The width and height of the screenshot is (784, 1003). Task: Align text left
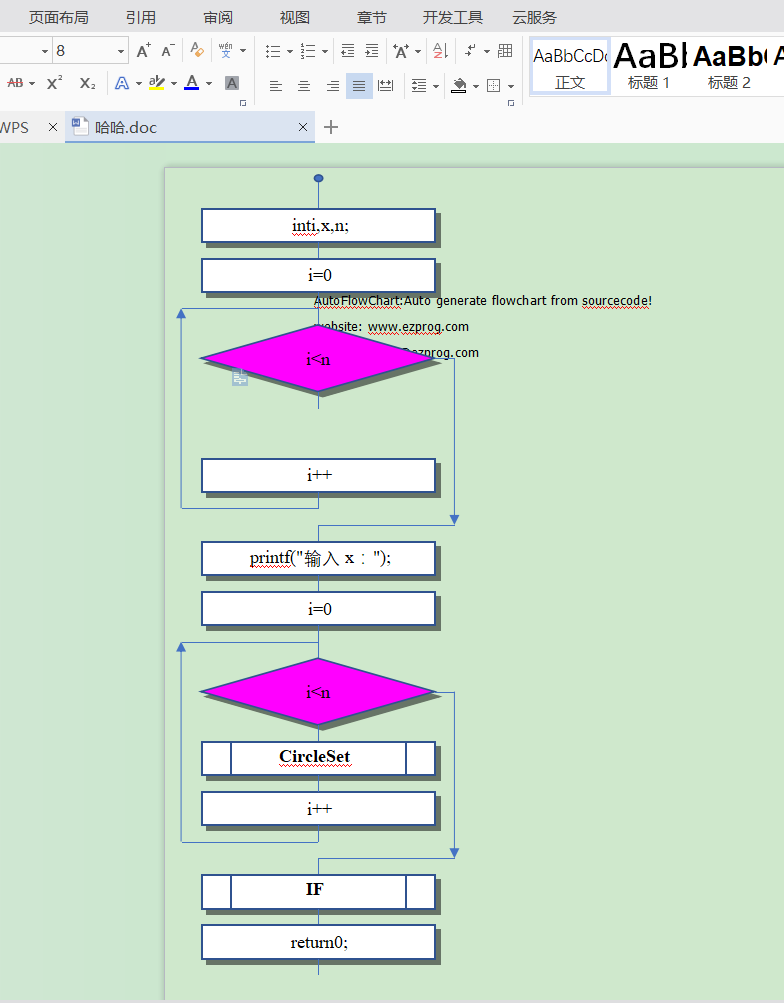(276, 85)
